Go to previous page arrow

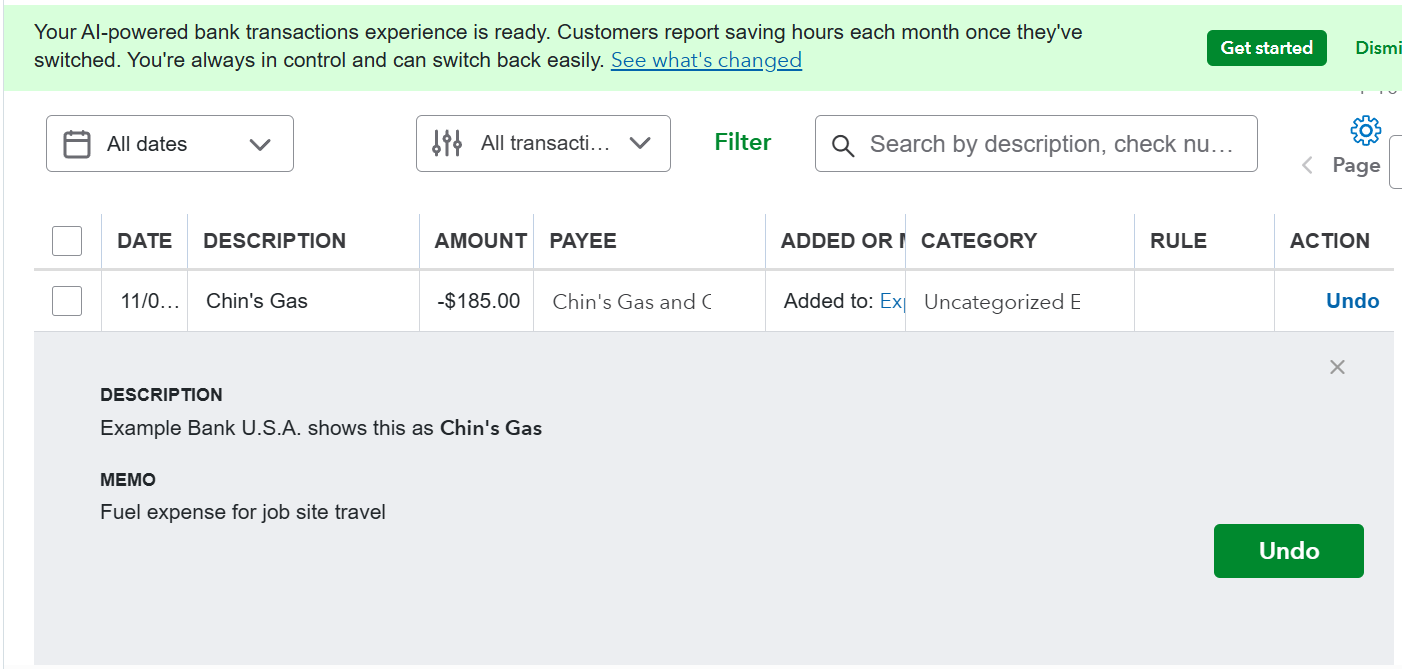coord(1307,166)
